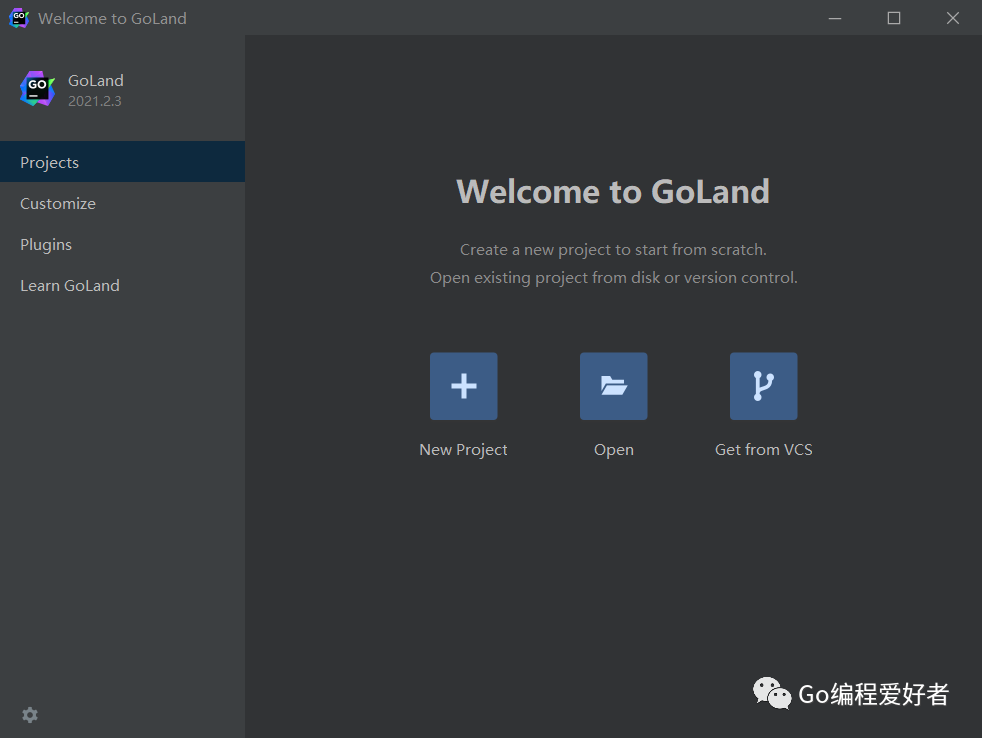The height and width of the screenshot is (738, 982).
Task: Go to the Learn GoLand tab
Action: [x=122, y=286]
